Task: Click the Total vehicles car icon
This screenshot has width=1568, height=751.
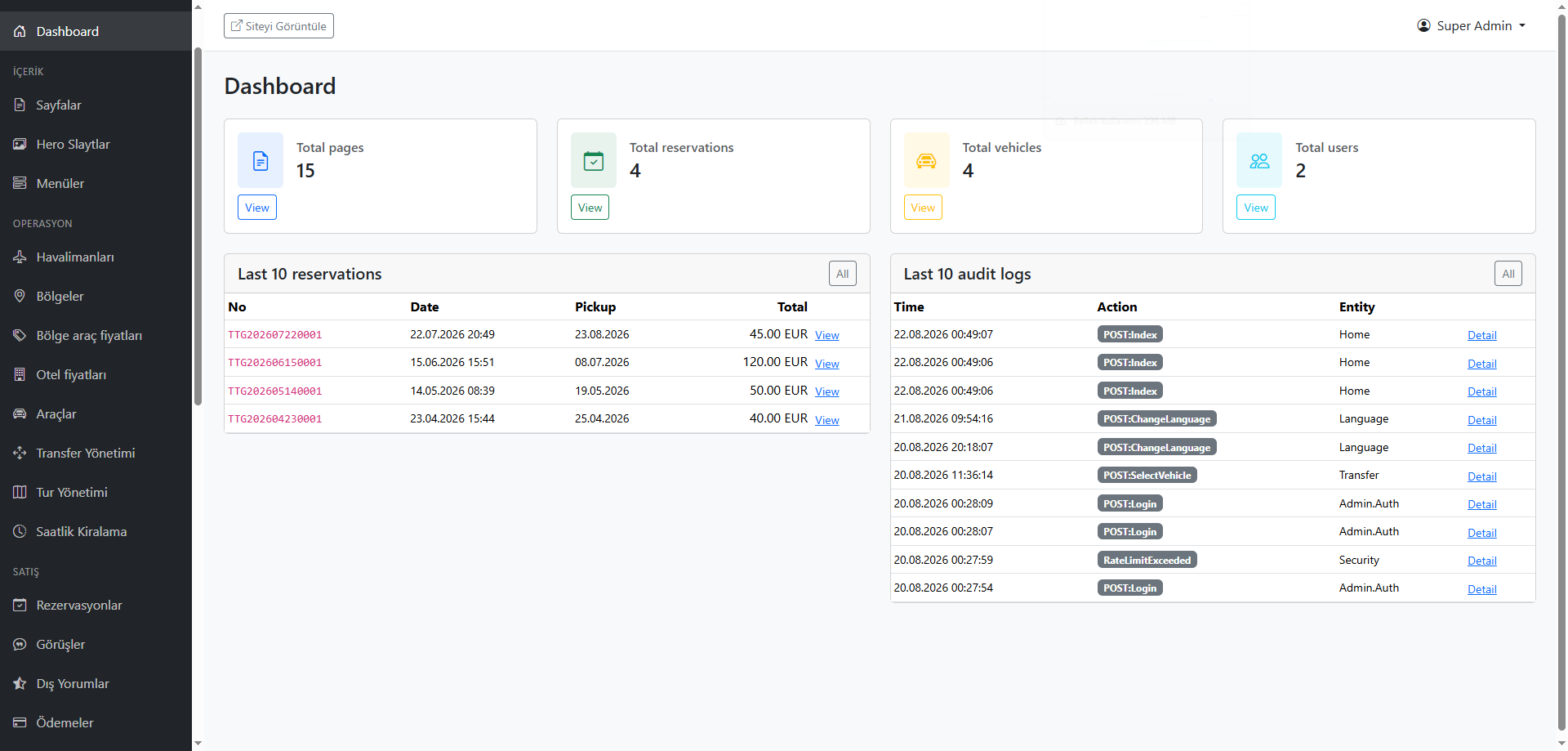Action: point(926,161)
